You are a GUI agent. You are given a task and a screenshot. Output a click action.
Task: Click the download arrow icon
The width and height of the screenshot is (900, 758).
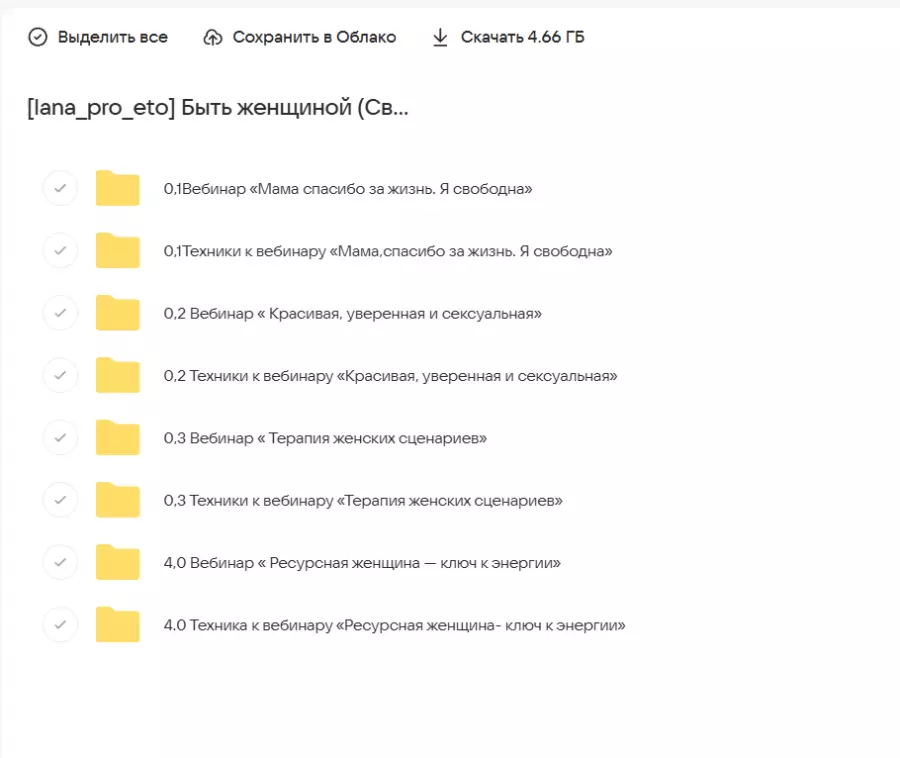click(439, 37)
